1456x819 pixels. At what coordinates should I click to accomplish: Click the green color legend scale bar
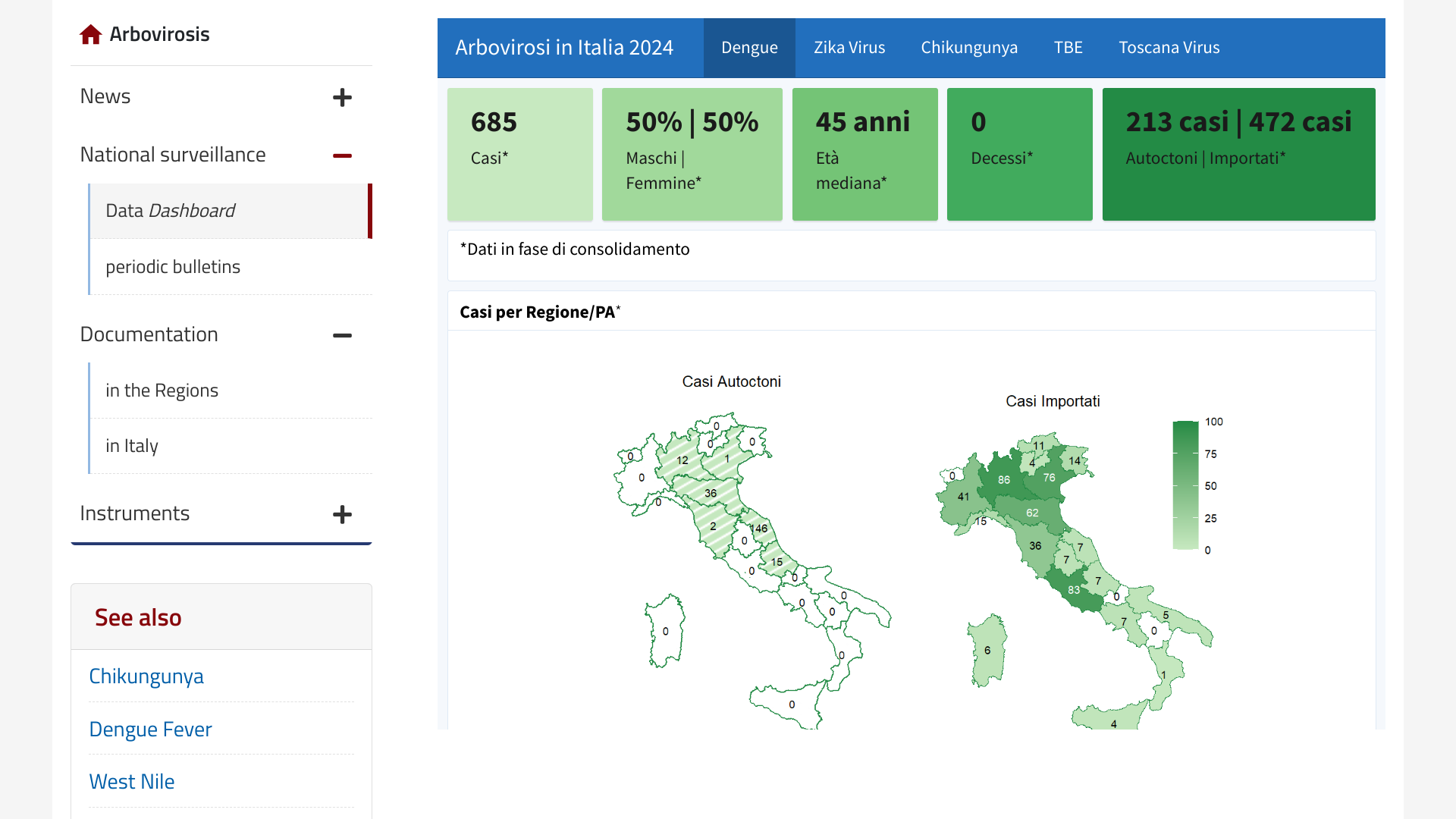[x=1185, y=485]
